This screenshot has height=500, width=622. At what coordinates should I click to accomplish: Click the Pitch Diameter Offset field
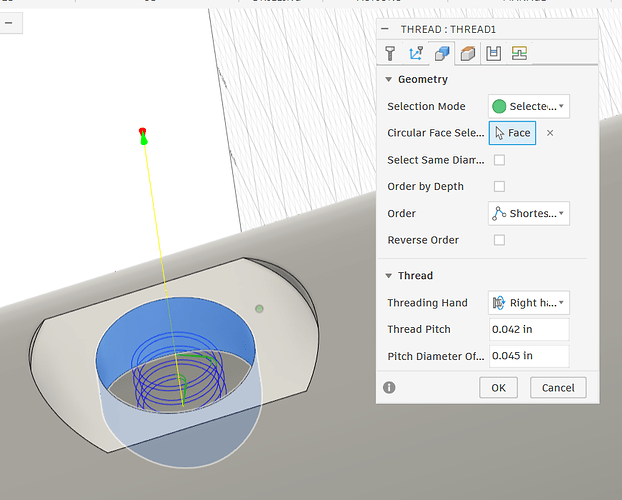(529, 356)
